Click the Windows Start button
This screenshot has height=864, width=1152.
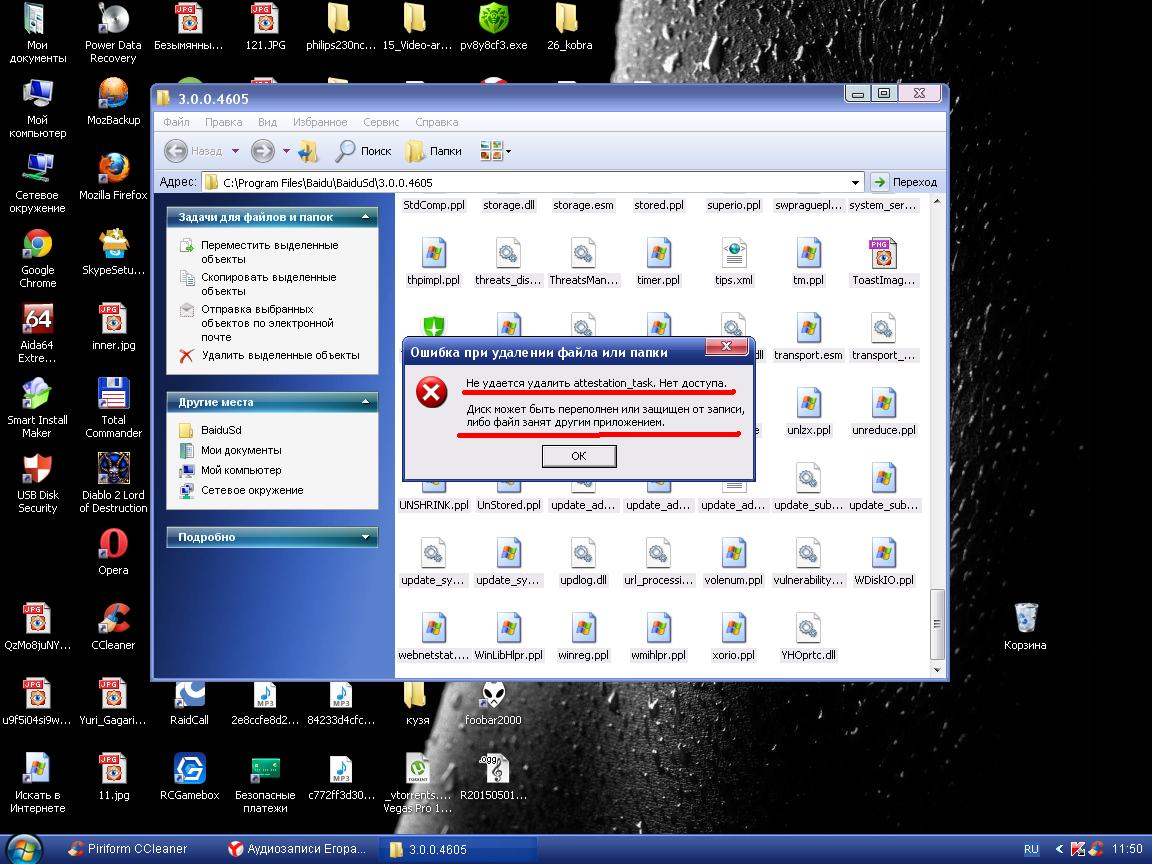24,849
